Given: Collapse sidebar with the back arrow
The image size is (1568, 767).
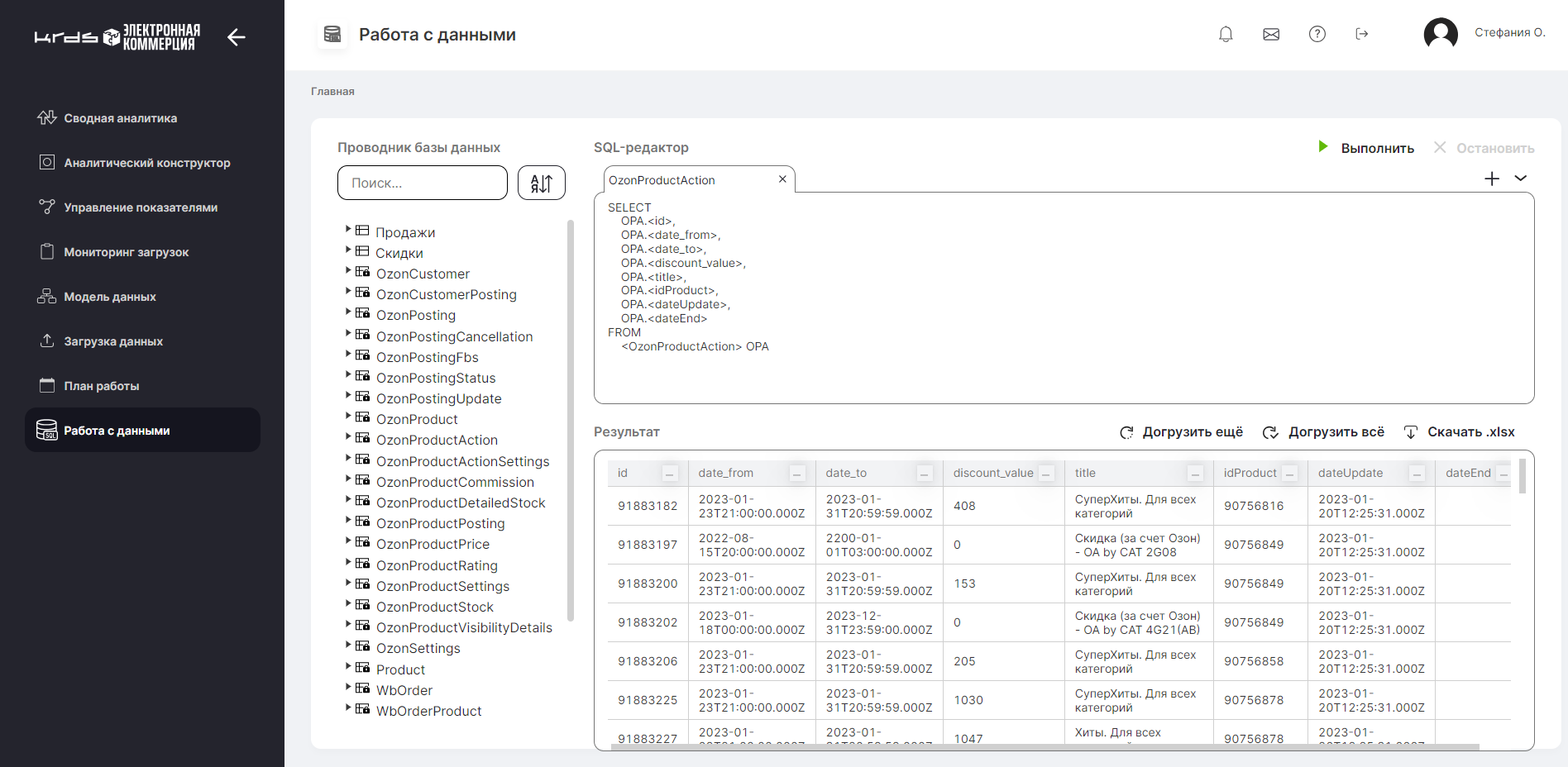Looking at the screenshot, I should pyautogui.click(x=237, y=37).
